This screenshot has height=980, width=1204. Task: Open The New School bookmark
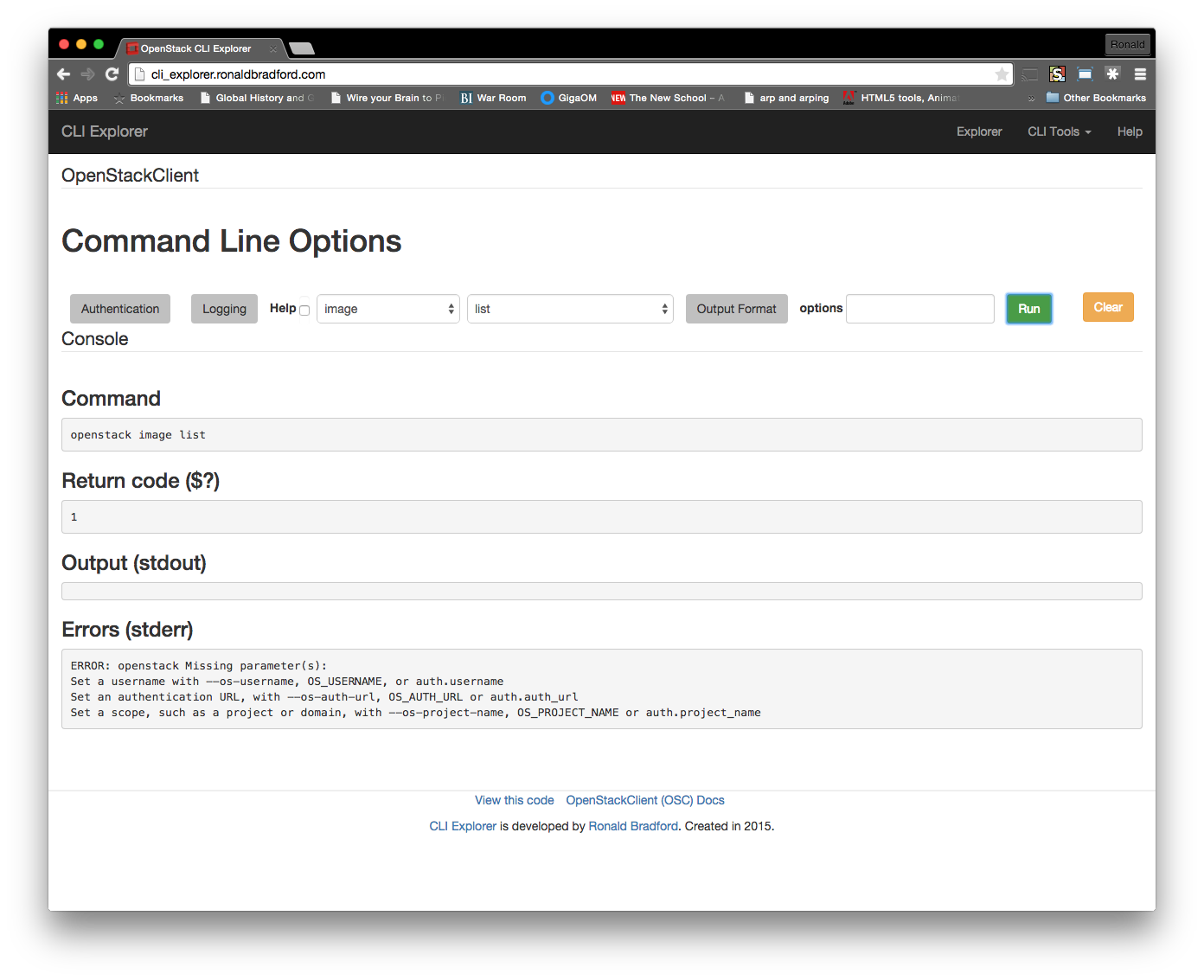[x=668, y=98]
